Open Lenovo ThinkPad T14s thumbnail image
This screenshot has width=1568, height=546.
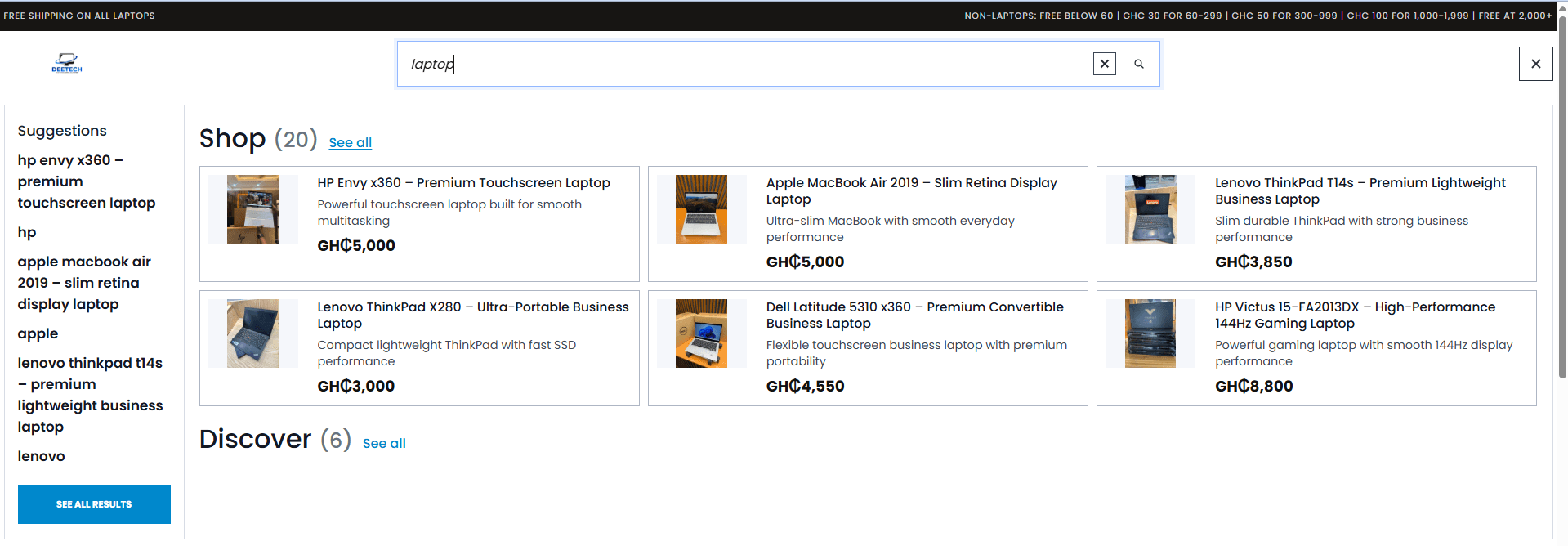coord(1150,209)
